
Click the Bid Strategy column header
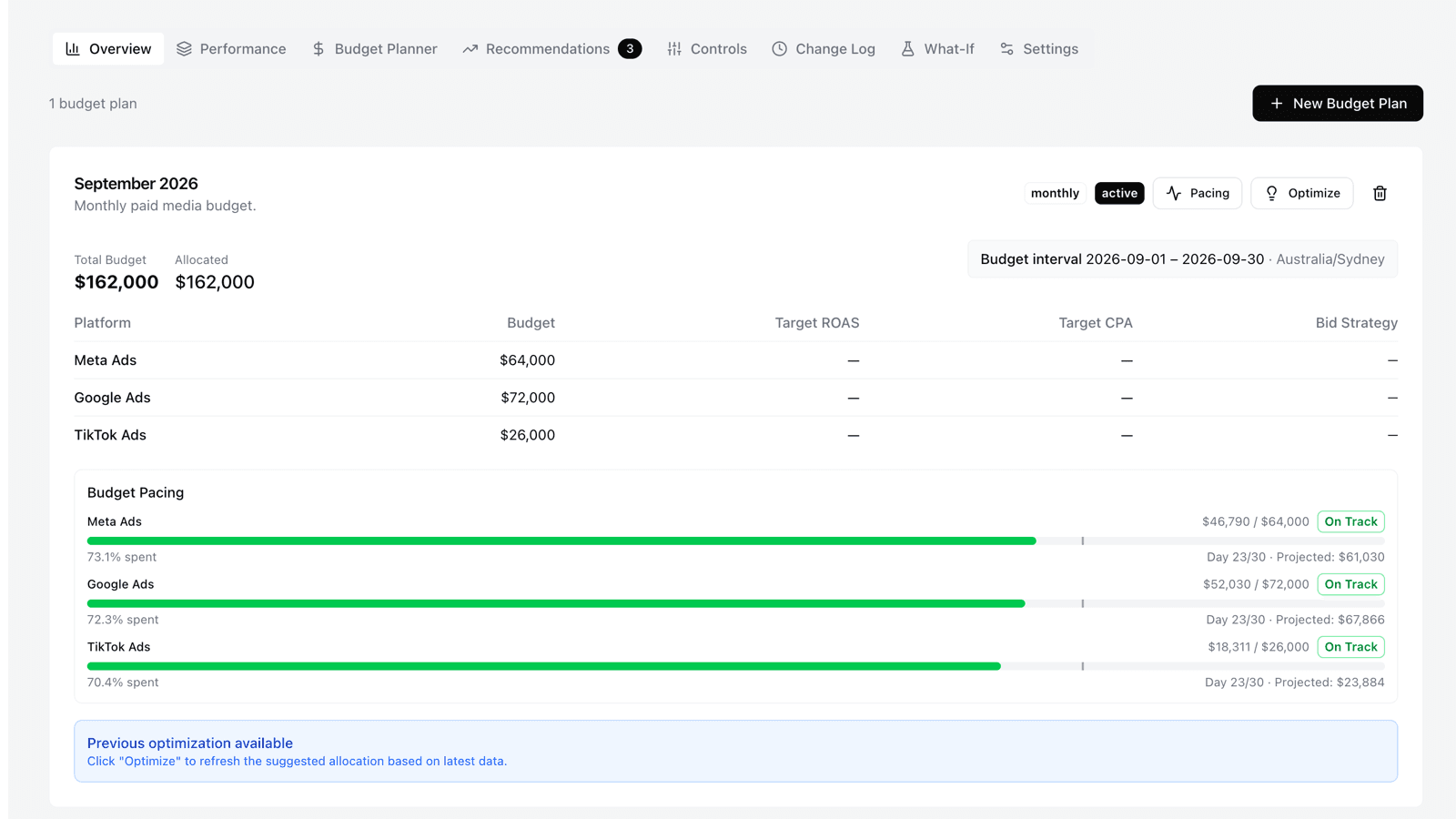pos(1356,323)
